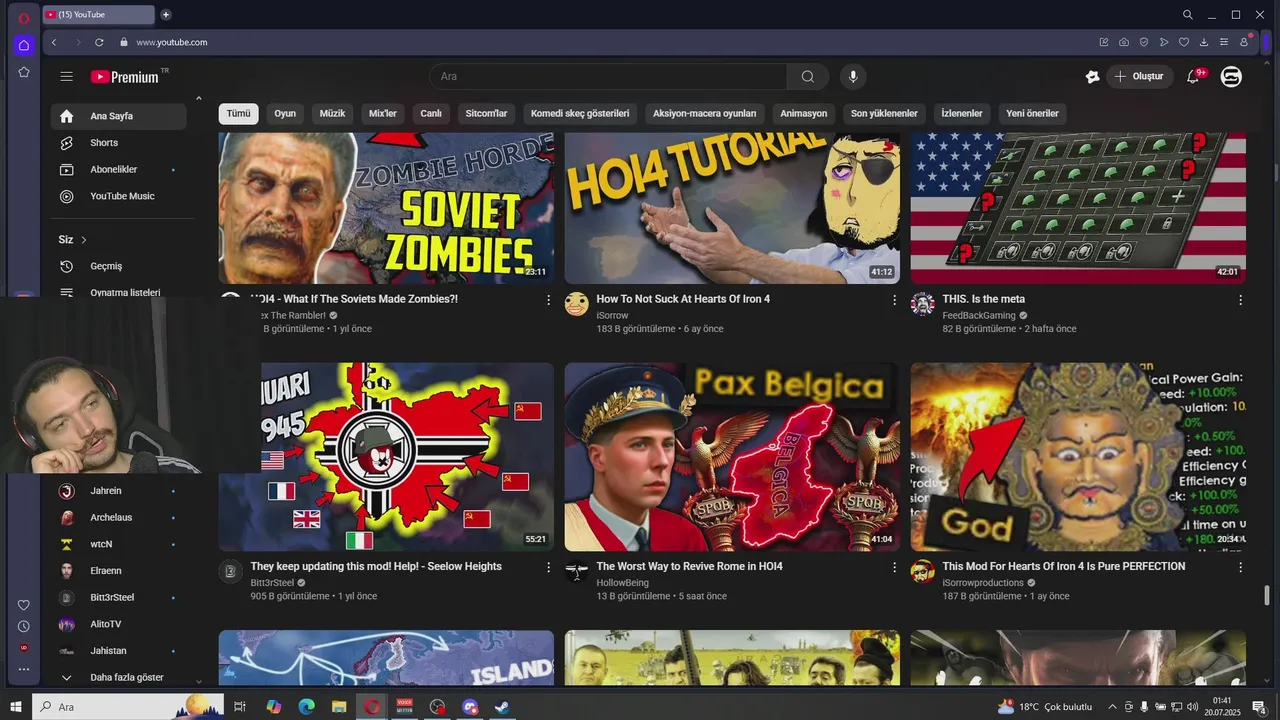Open the notifications bell with 9+ badge

click(1193, 76)
